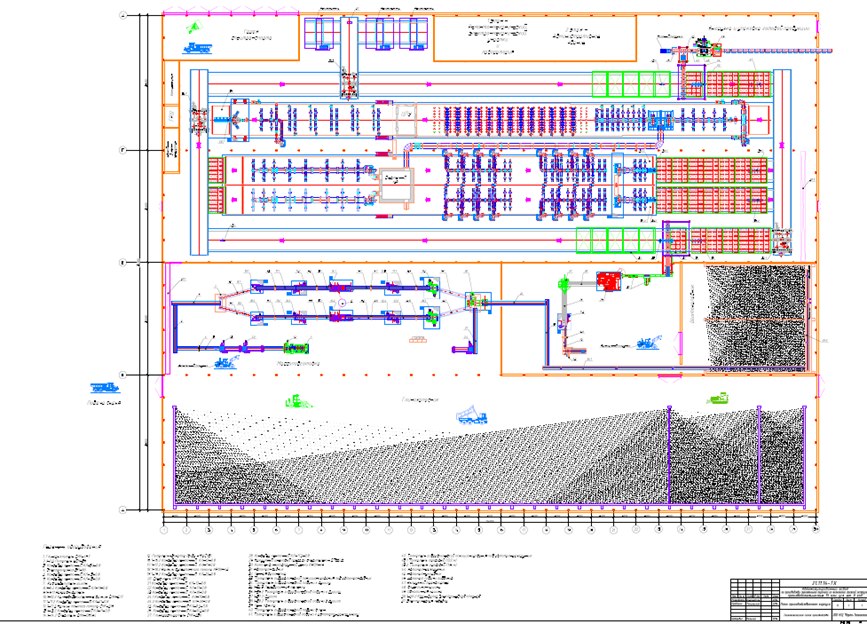Screen dimensions: 867x624
Task: Click the blue dump truck above the large stockpile
Action: [x=472, y=417]
